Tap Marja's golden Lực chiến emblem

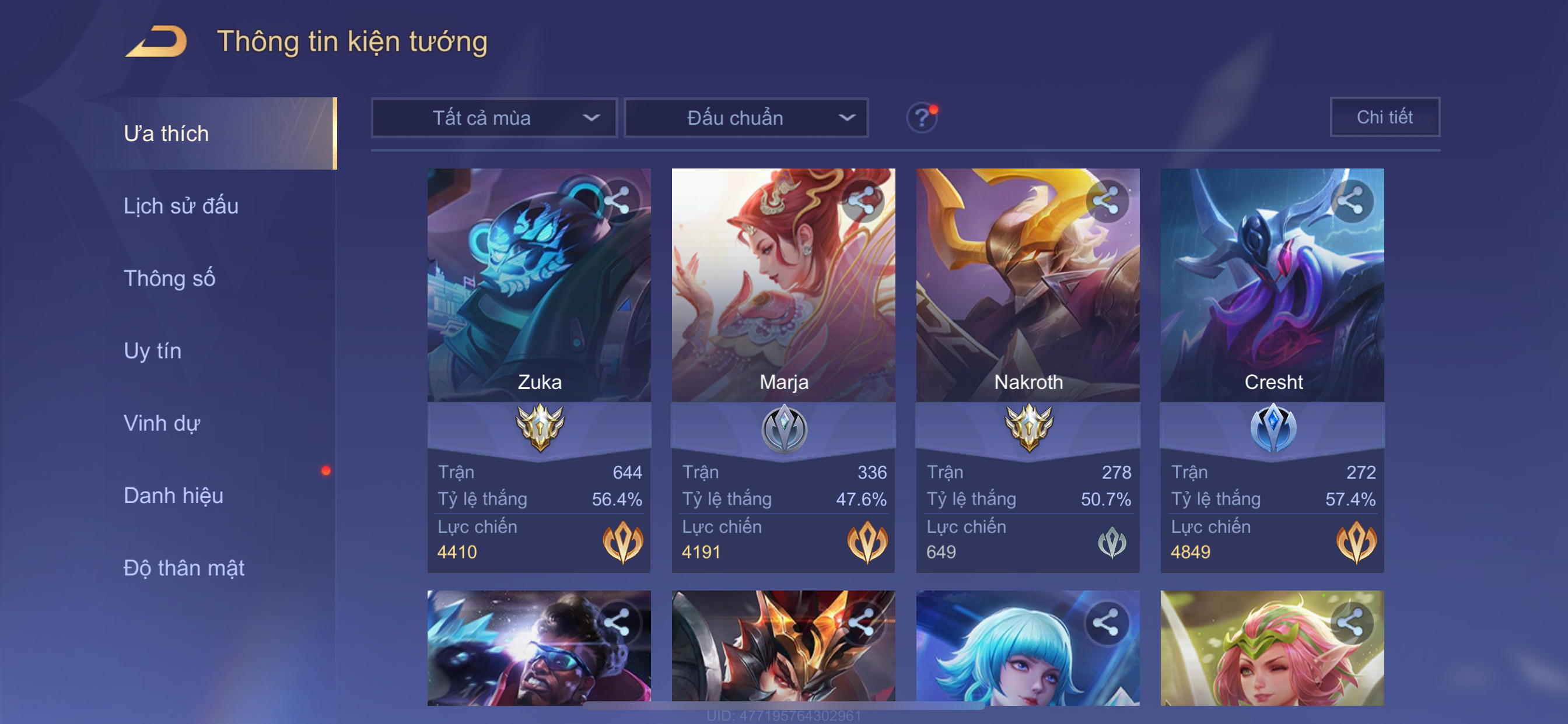pos(867,542)
